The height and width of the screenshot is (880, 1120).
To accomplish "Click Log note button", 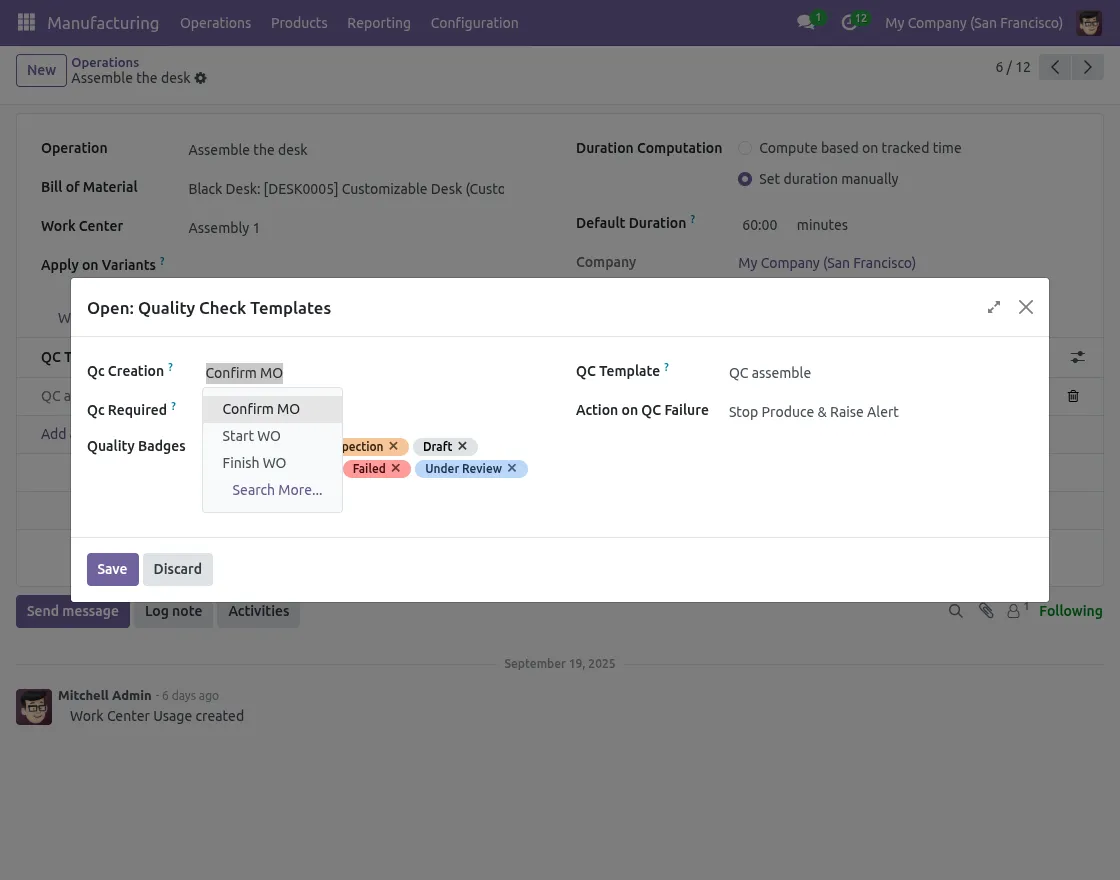I will [174, 611].
